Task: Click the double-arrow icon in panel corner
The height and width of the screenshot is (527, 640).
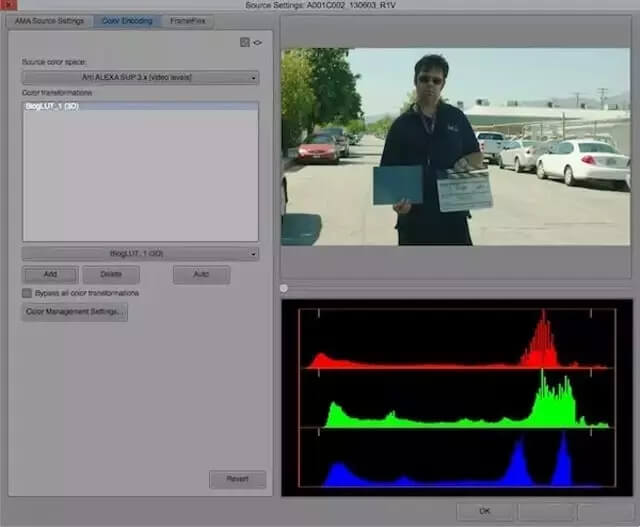Action: [x=257, y=42]
